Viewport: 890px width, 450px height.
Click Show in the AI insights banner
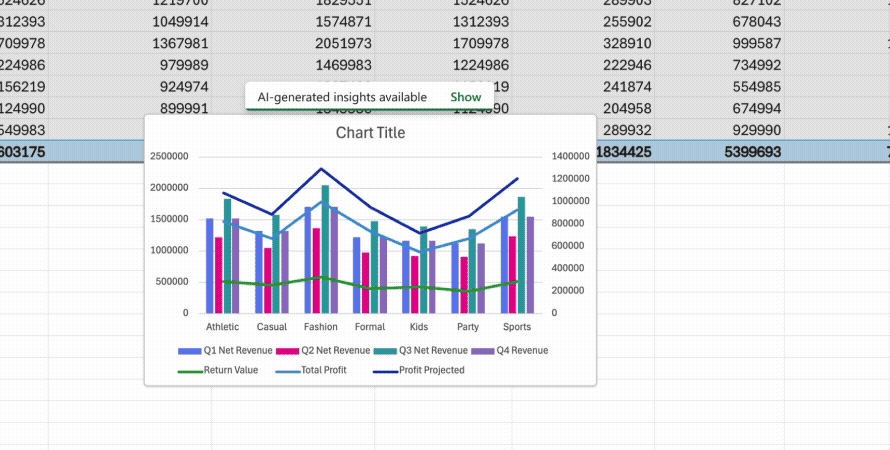(465, 97)
